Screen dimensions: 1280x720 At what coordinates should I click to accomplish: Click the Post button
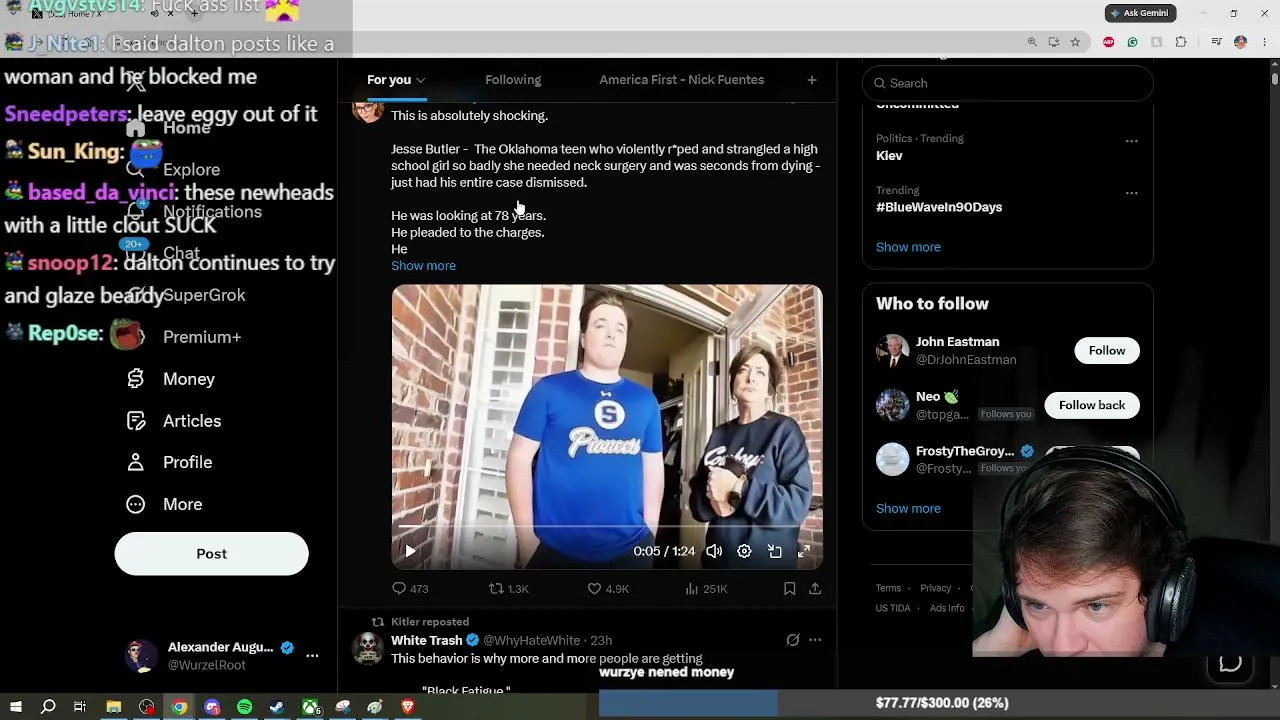click(x=211, y=554)
